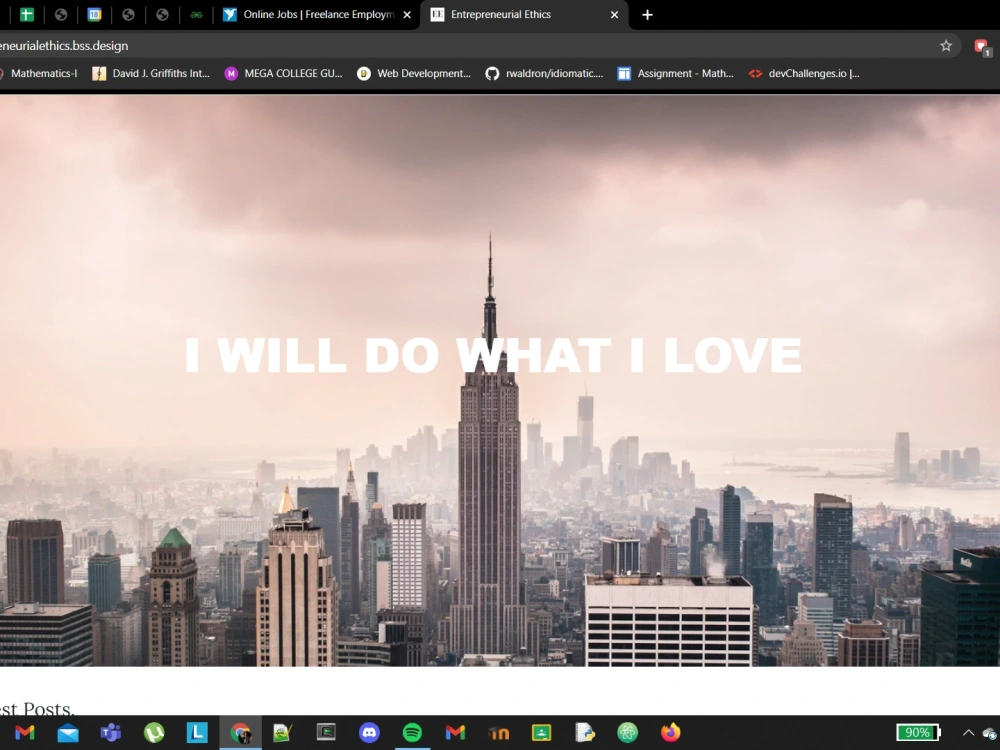Open Microsoft Teams from the taskbar

point(111,733)
